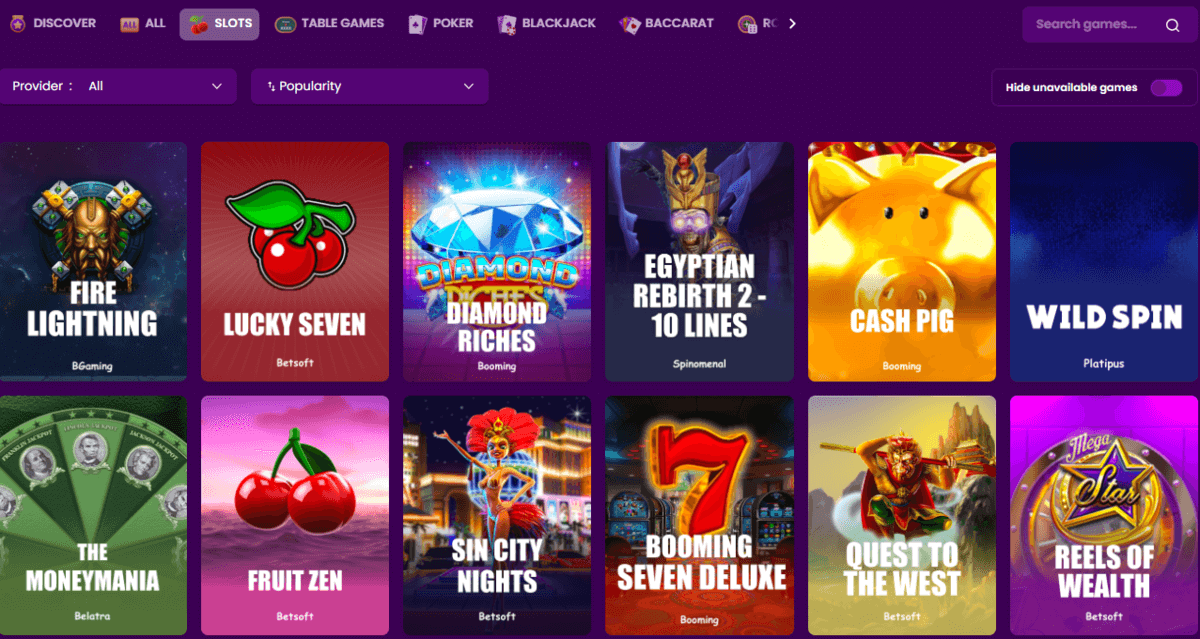Open the Wild Spin game
The height and width of the screenshot is (639, 1200).
[1103, 260]
